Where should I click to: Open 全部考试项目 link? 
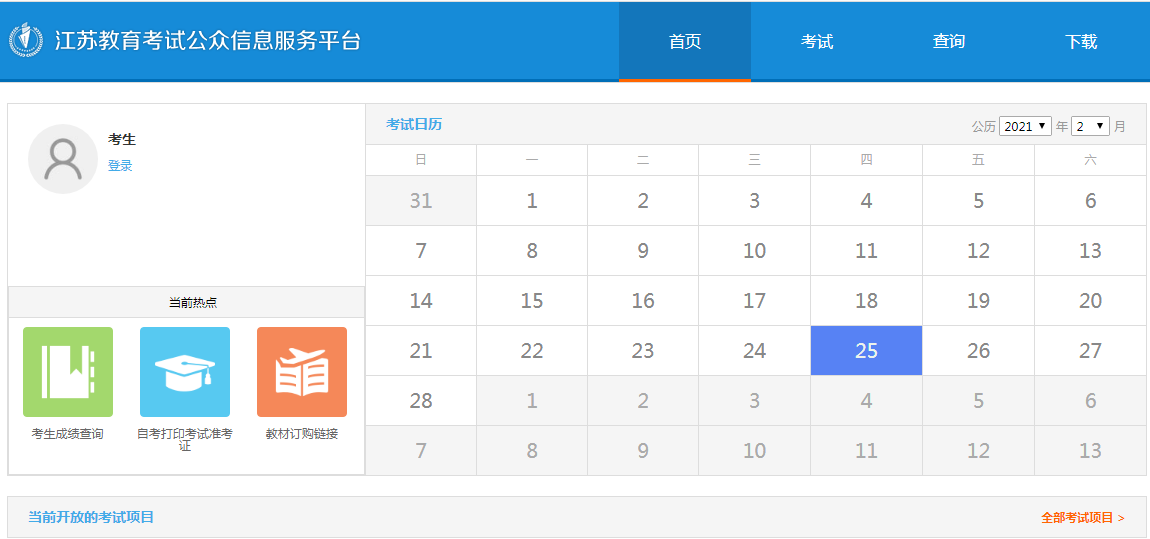tap(1083, 518)
